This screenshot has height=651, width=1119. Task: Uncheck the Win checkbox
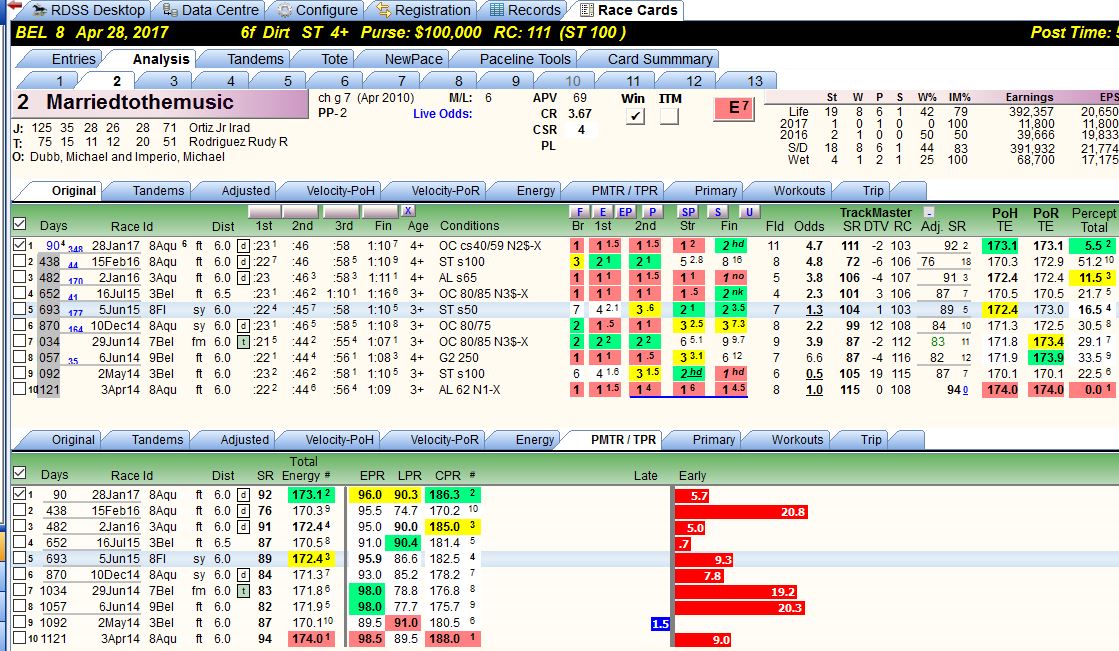[x=634, y=116]
